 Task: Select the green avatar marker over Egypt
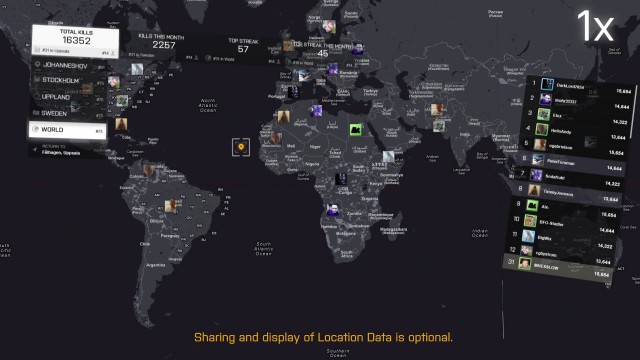pos(356,130)
